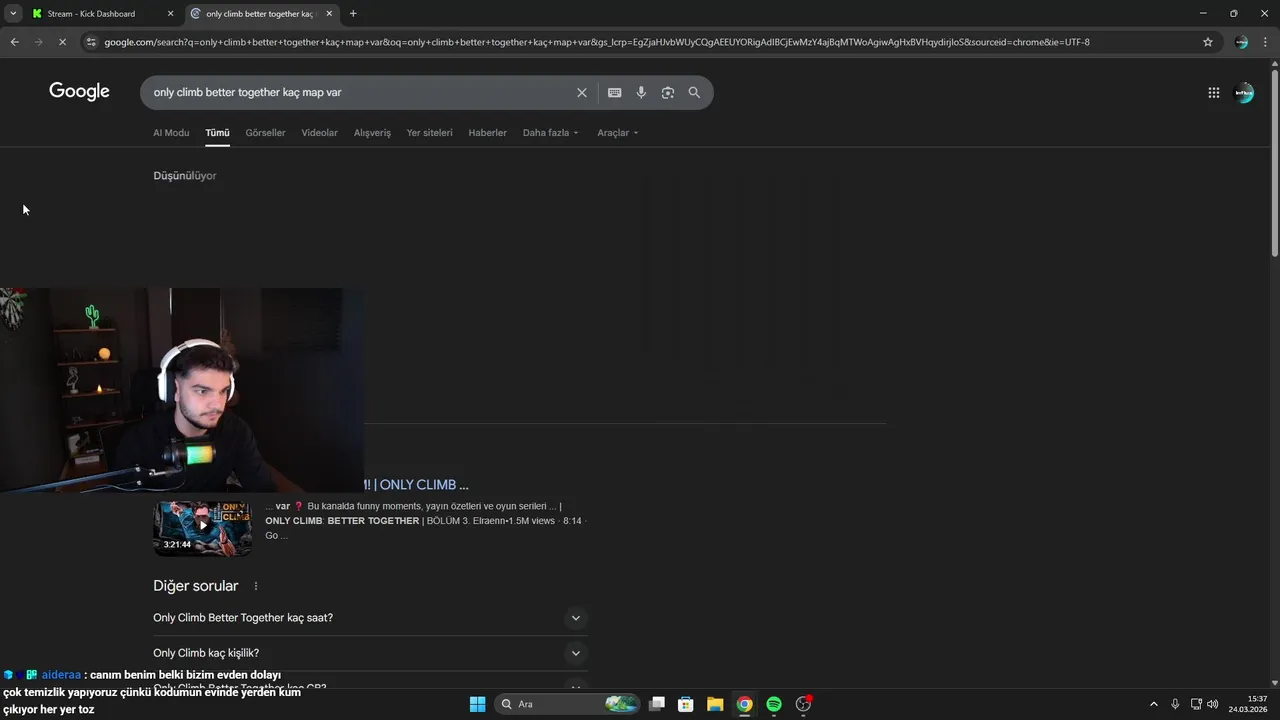Expand the Daha fazla dropdown
The image size is (1280, 720).
[x=550, y=133]
